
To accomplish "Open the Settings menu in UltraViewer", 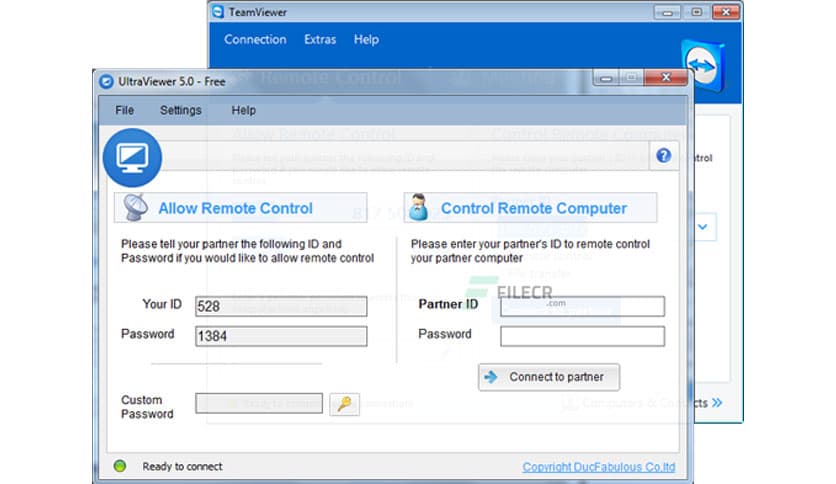I will click(180, 110).
